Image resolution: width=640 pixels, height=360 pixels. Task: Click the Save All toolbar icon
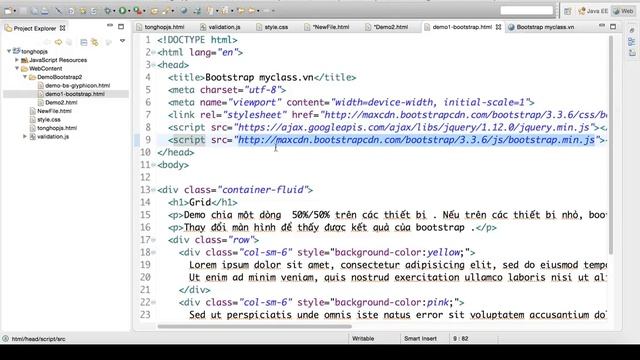tap(34, 11)
